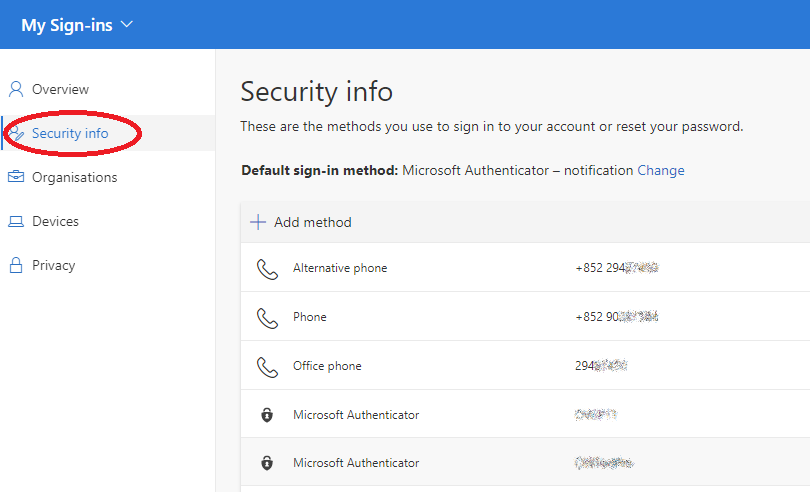Select the Office phone label
The image size is (810, 492).
tap(327, 366)
